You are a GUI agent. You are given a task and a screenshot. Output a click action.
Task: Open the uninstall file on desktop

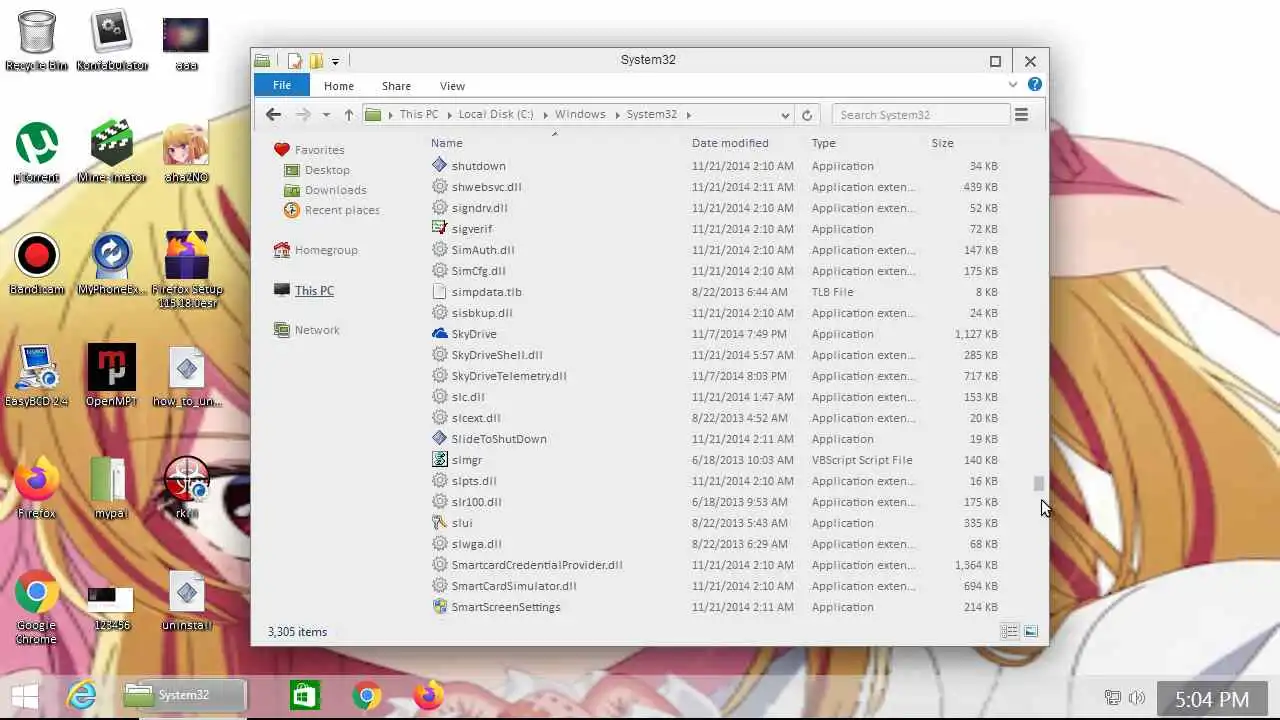point(186,600)
